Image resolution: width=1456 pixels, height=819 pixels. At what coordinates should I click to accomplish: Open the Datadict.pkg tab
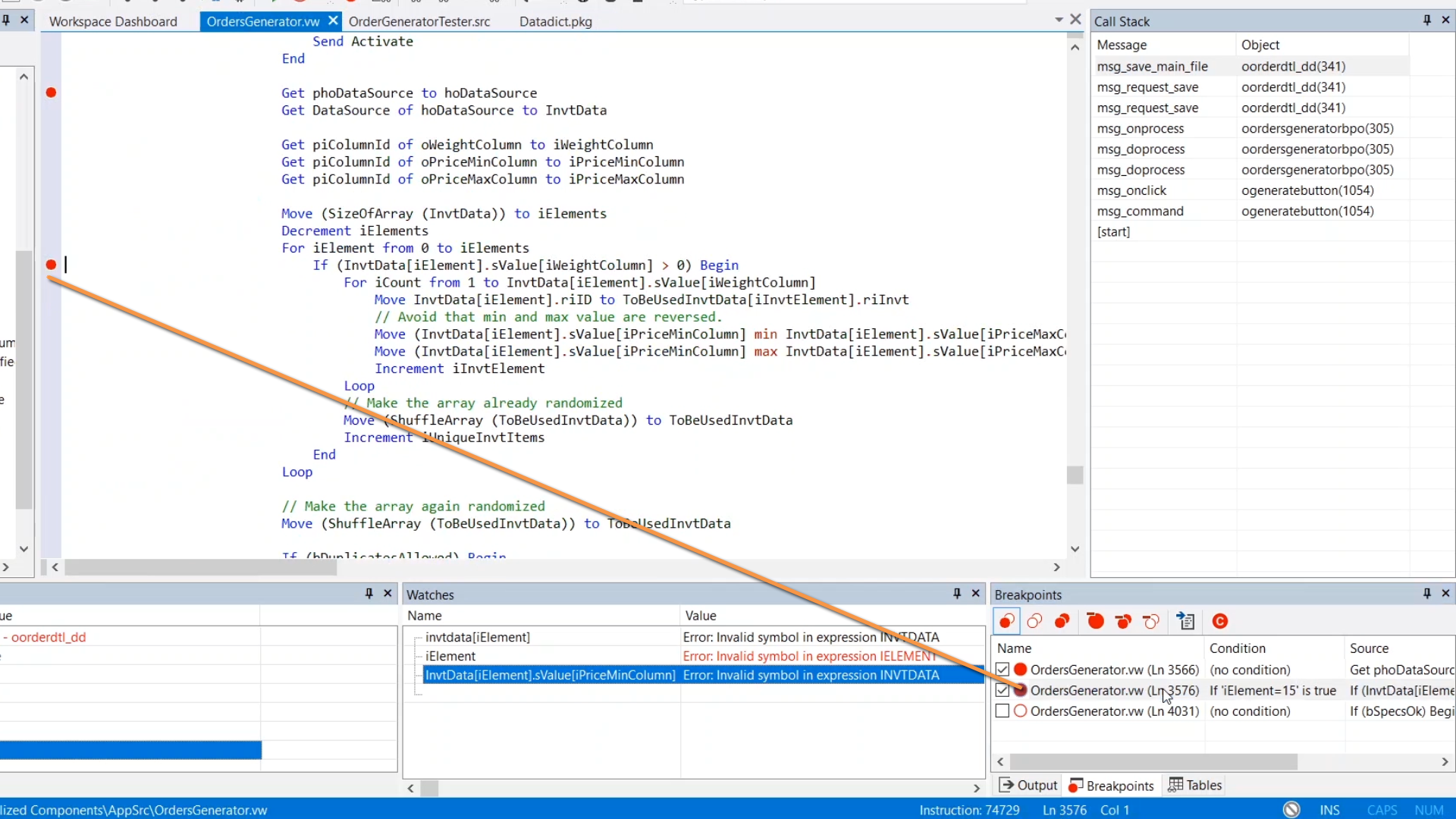click(x=555, y=21)
